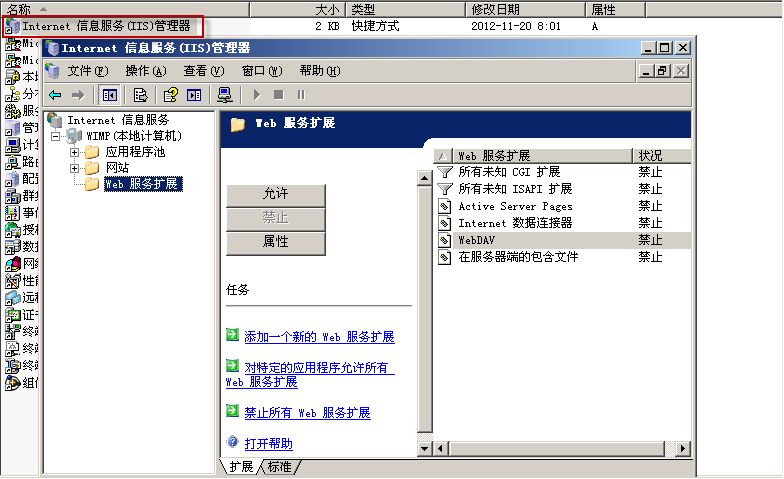Click the horizontal scrollbar right arrow
The image size is (784, 479).
coord(682,448)
